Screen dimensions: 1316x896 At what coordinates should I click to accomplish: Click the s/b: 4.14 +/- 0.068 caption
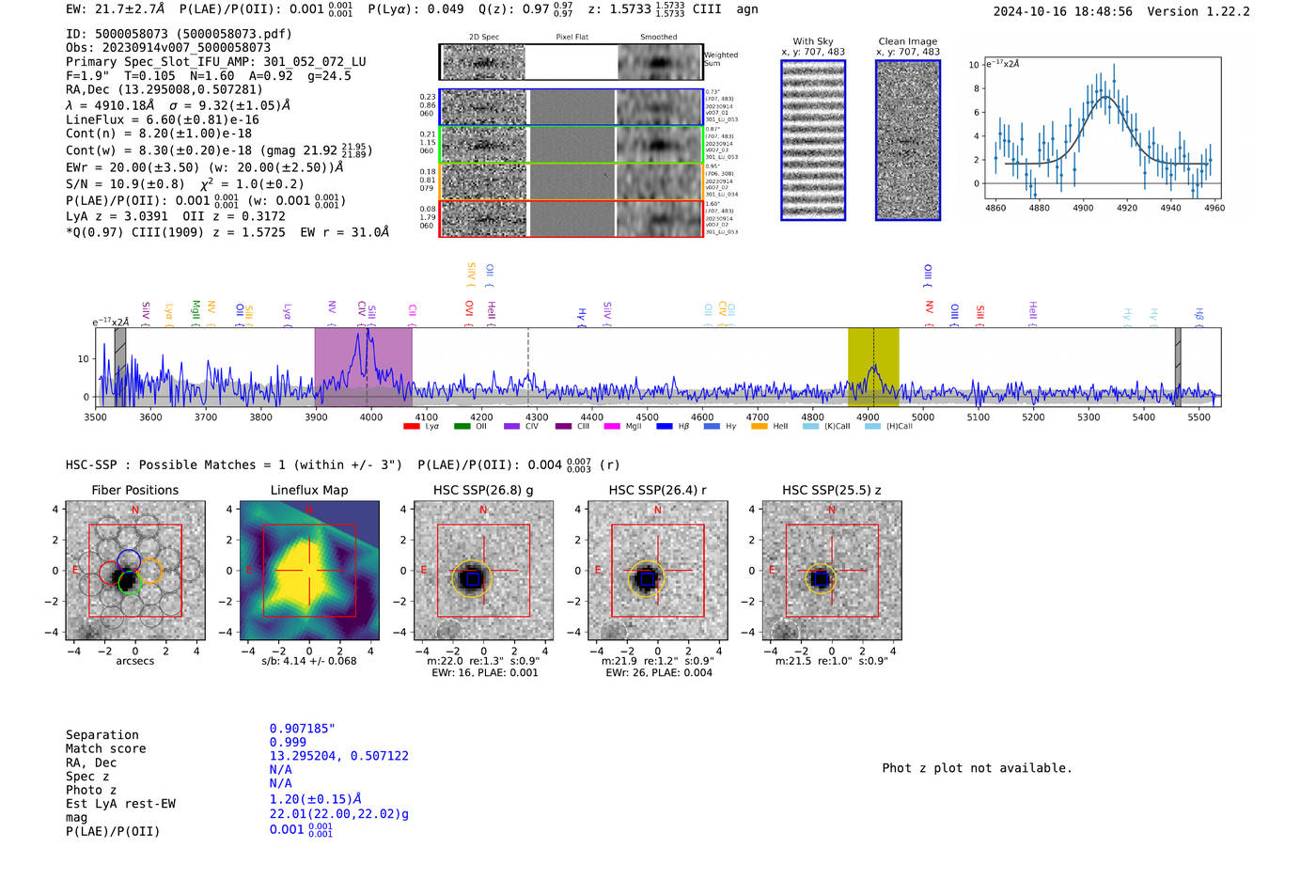pos(309,661)
